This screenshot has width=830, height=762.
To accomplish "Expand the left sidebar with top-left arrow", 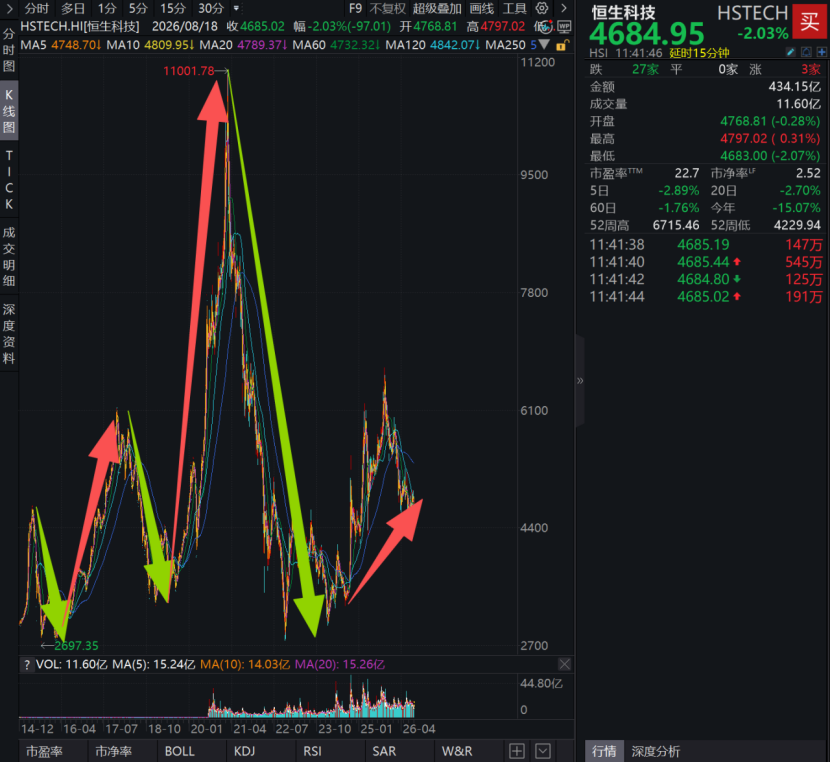I will point(9,8).
